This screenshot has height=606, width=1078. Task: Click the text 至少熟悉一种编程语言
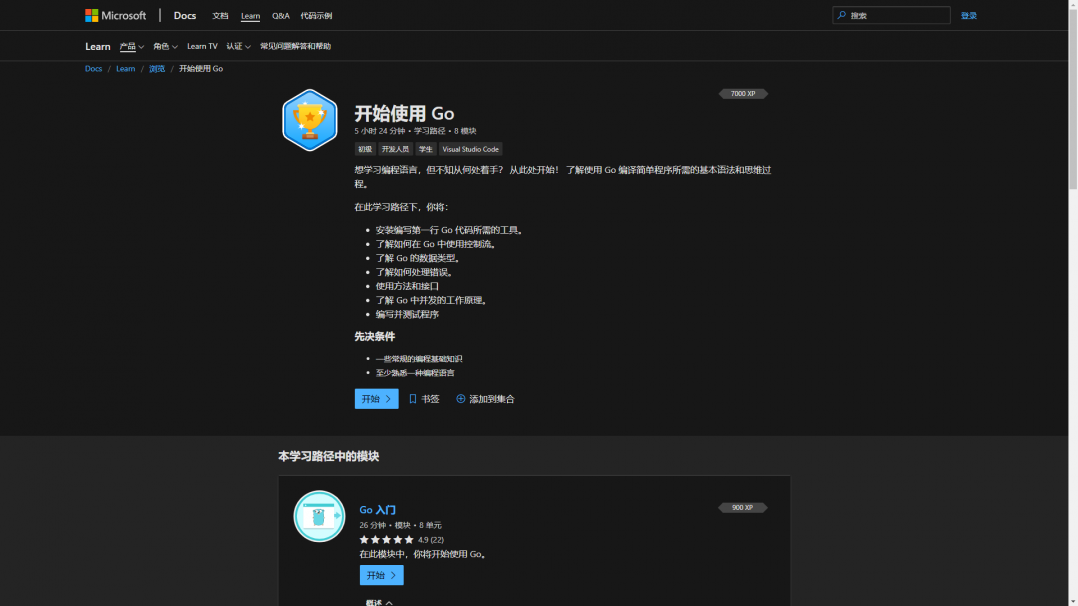pos(415,373)
